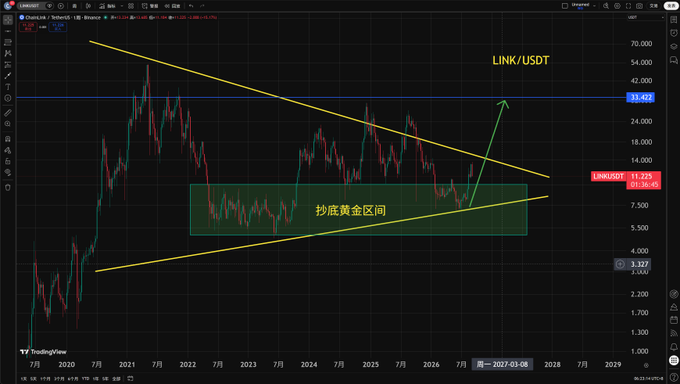Image resolution: width=680 pixels, height=384 pixels.
Task: Open the calendar panel in right sidebar
Action: point(673,320)
